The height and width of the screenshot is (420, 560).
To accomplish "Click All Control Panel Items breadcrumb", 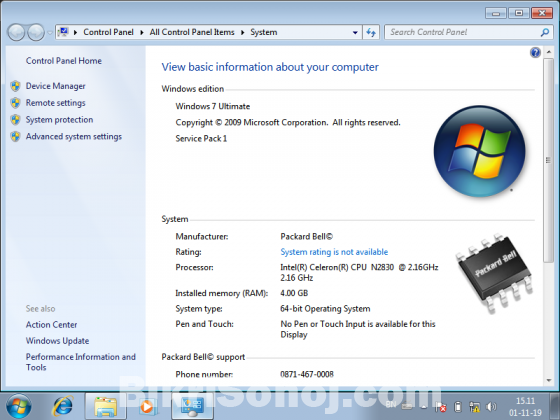I will pyautogui.click(x=192, y=32).
